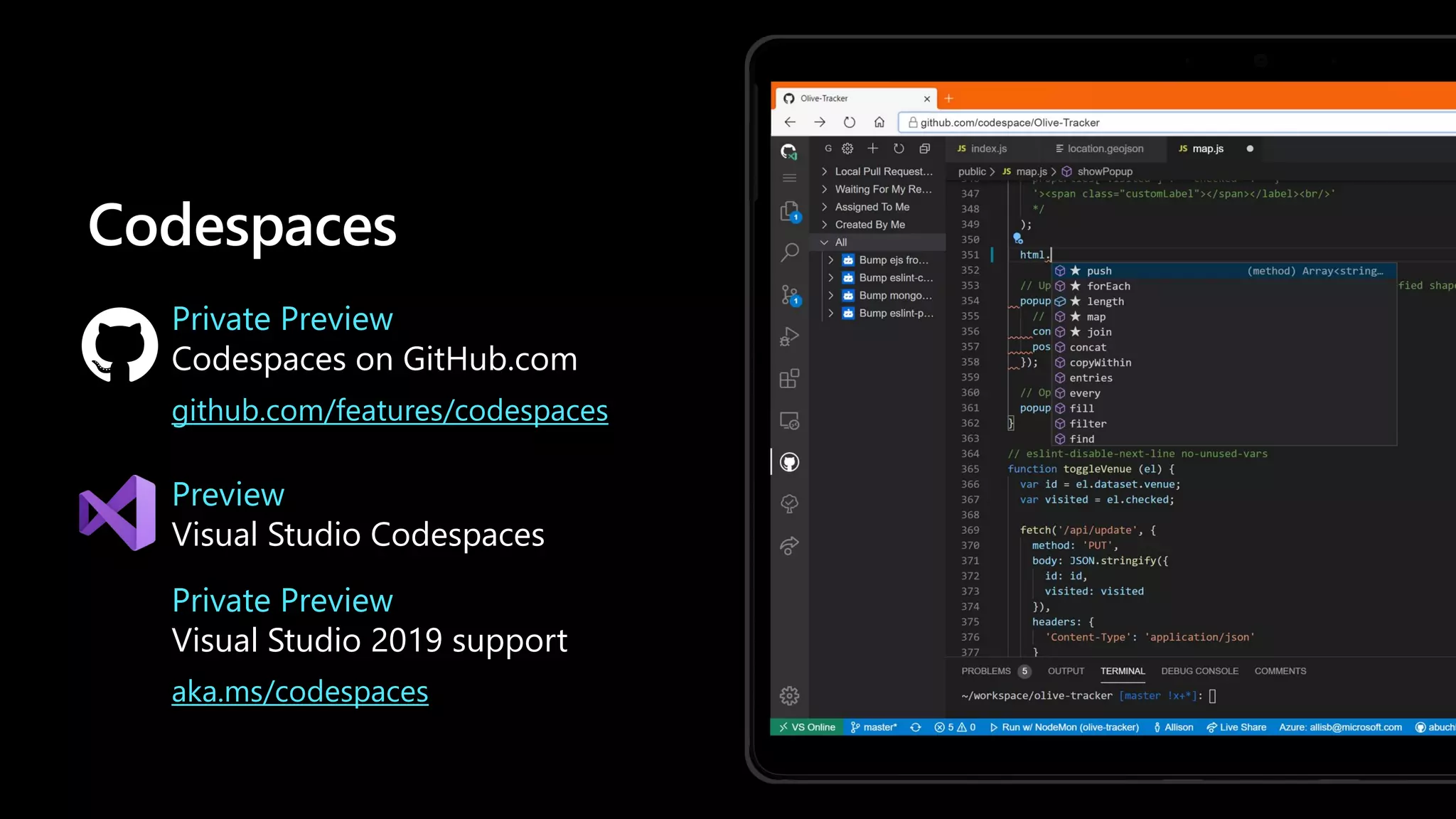
Task: Click the gear icon in pull requests toolbar
Action: pos(847,149)
